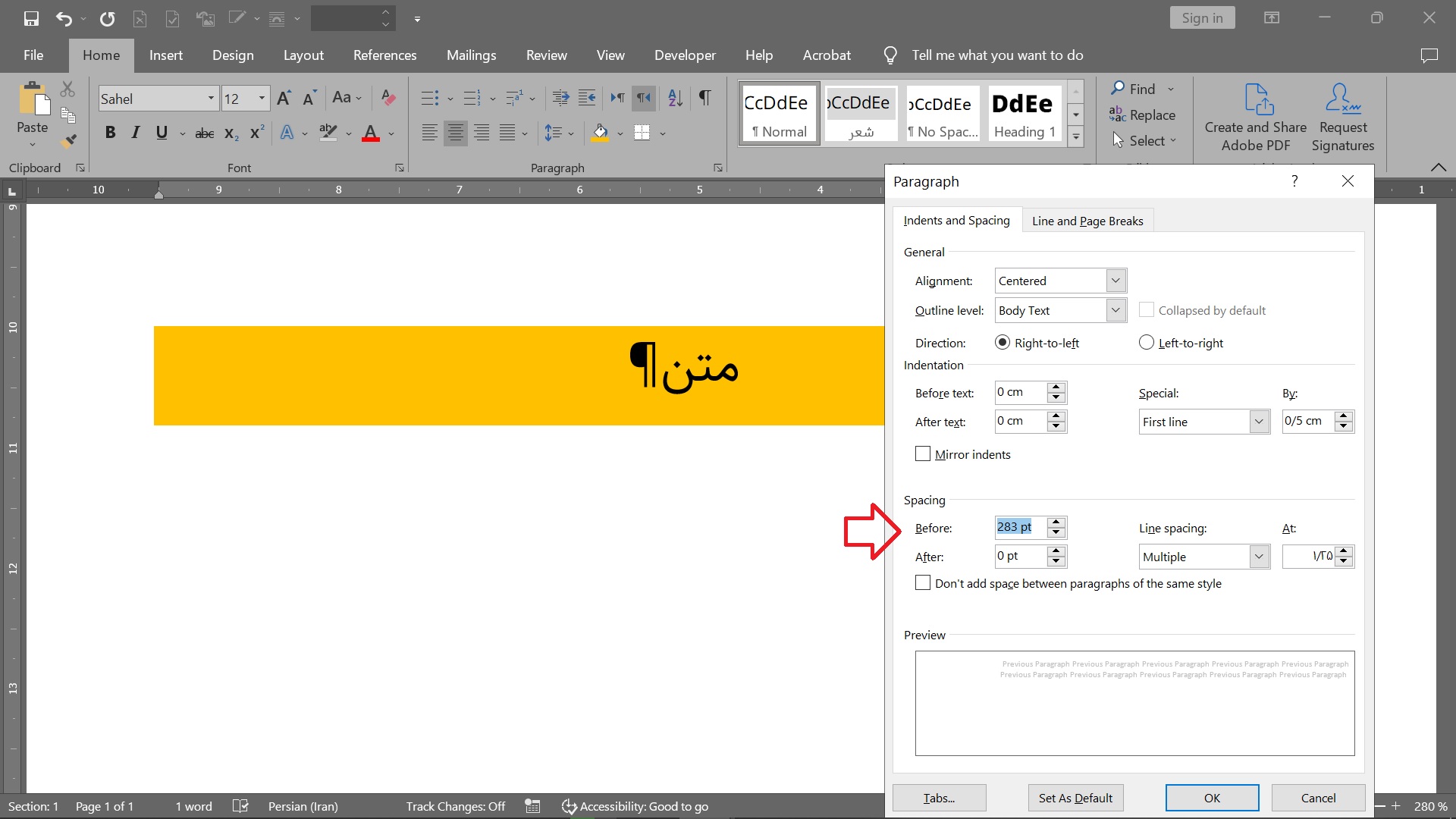Open Paragraph dialog launcher in ribbon

[717, 168]
